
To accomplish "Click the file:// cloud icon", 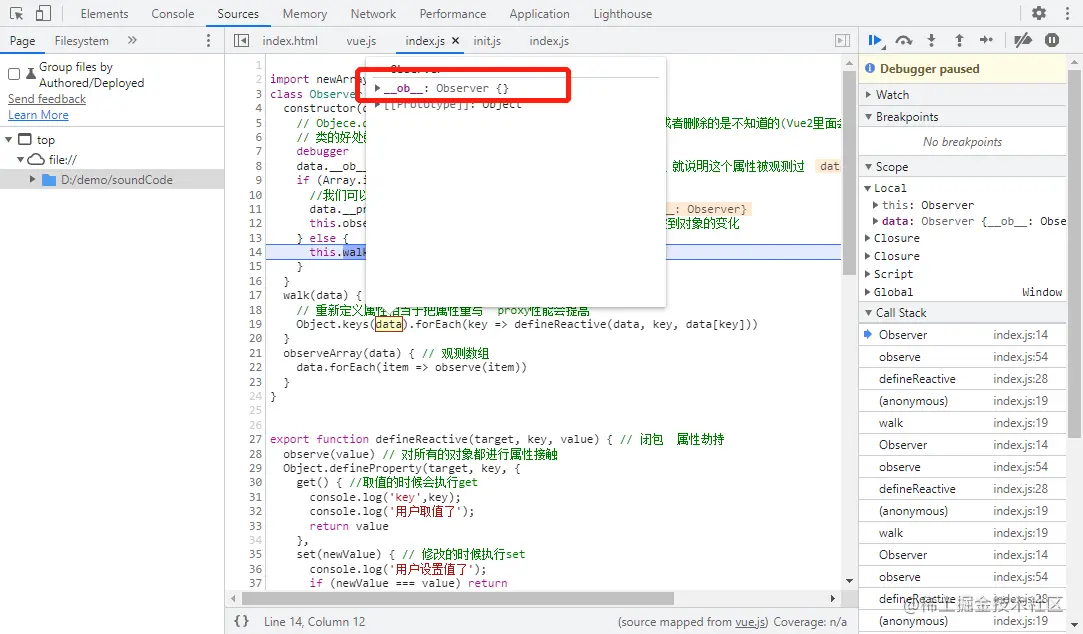I will [36, 160].
